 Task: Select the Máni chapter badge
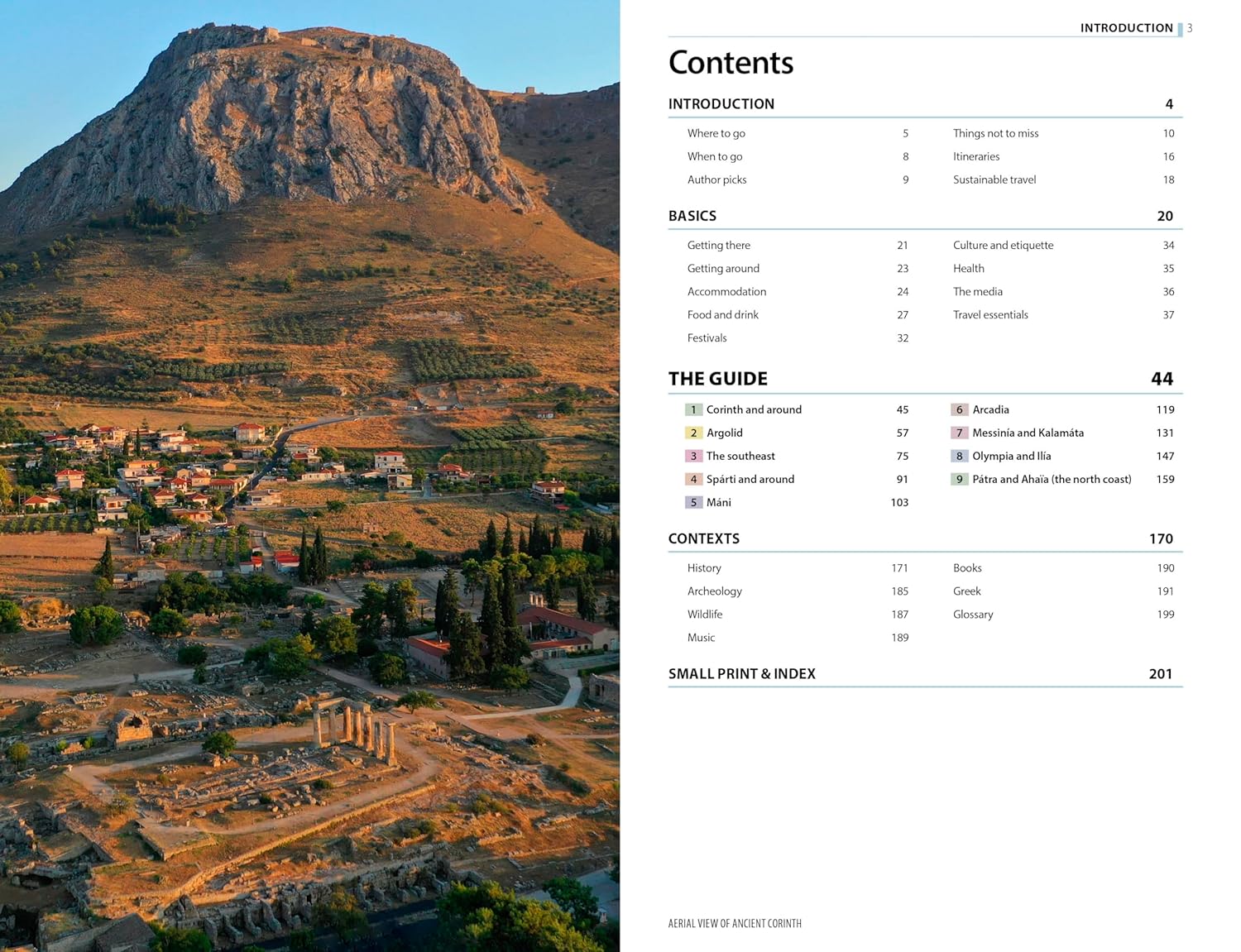click(x=693, y=502)
